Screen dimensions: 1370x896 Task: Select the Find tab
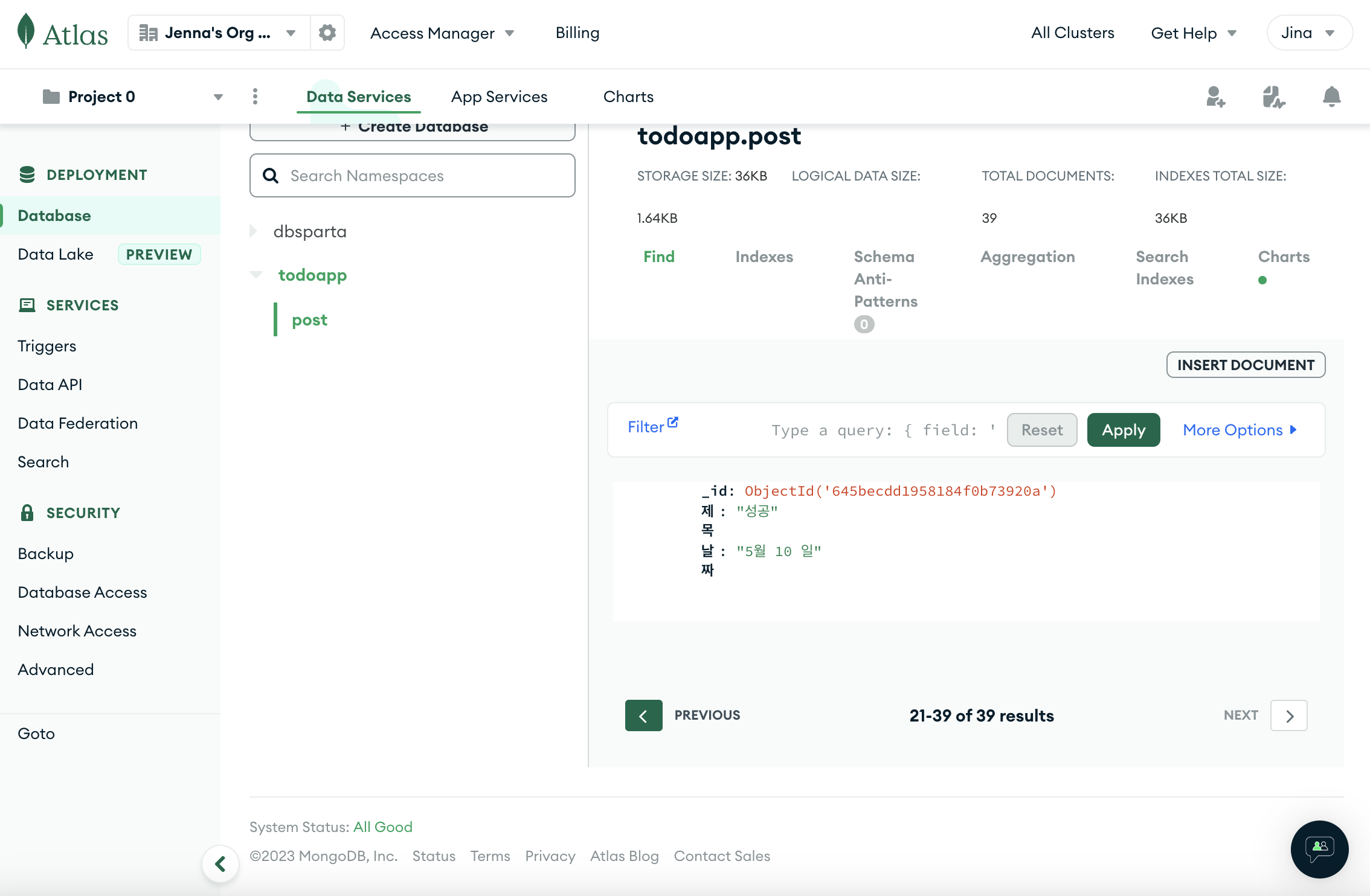pos(659,257)
